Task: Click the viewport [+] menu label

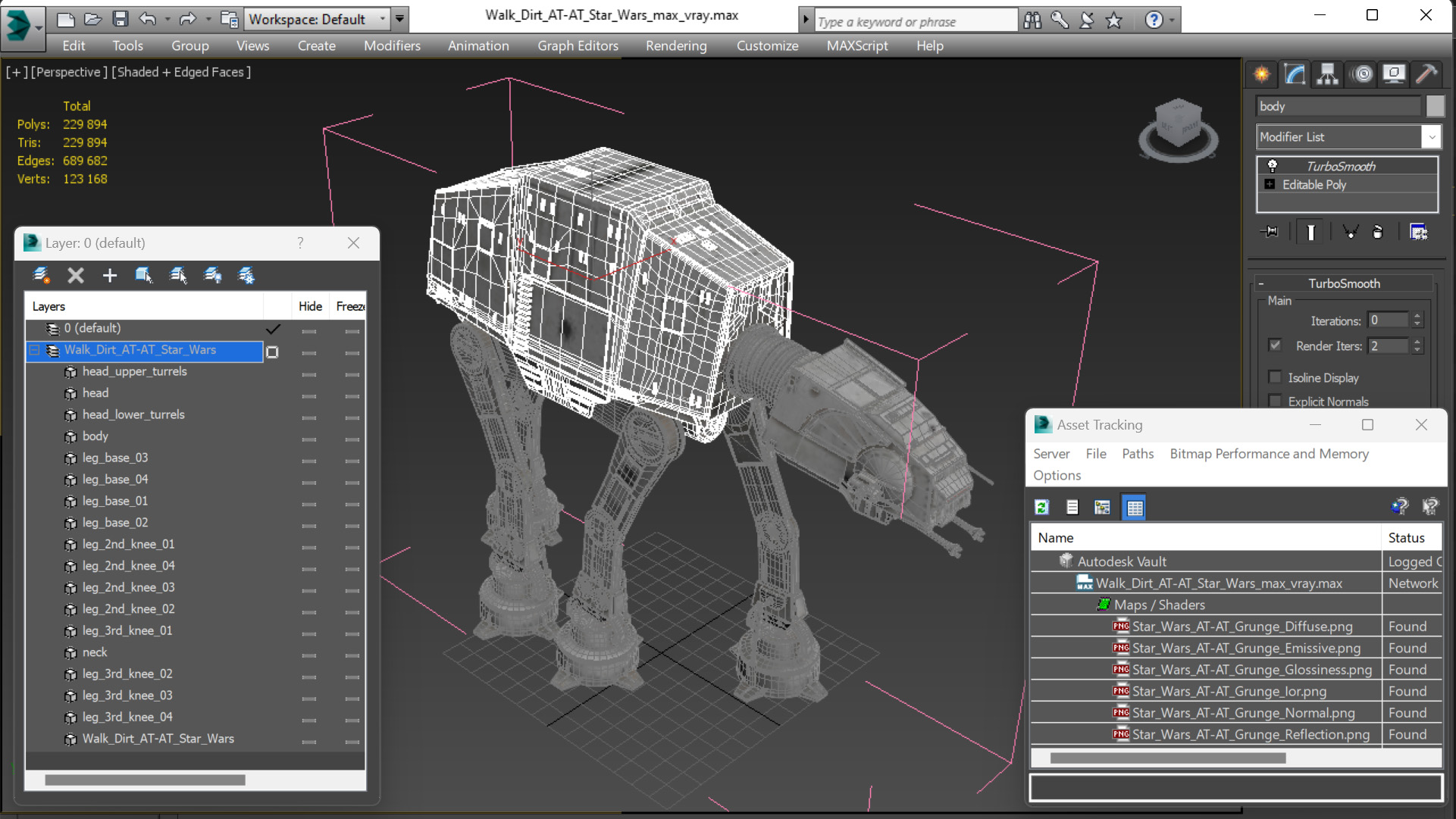Action: click(x=17, y=72)
